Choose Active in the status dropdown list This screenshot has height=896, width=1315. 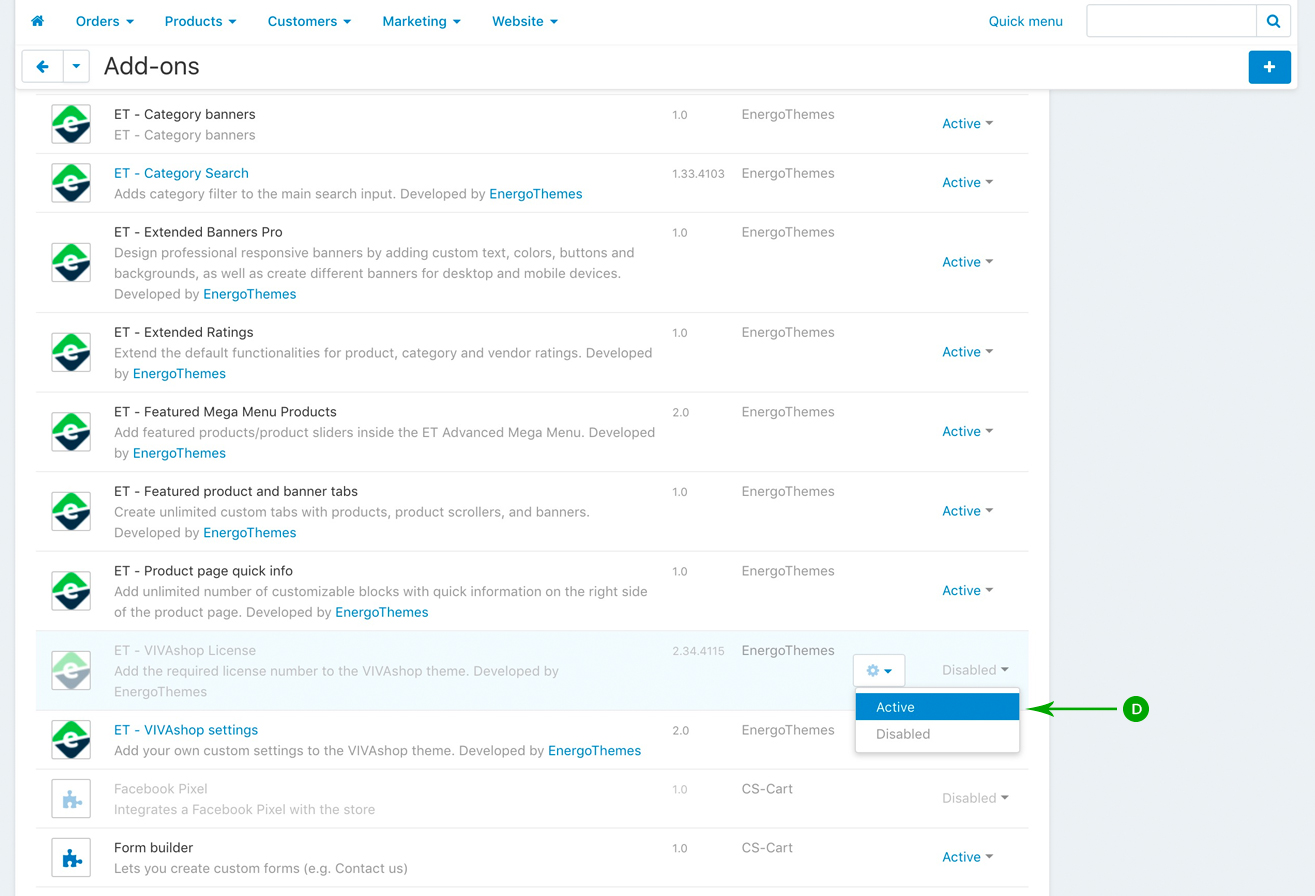click(937, 707)
